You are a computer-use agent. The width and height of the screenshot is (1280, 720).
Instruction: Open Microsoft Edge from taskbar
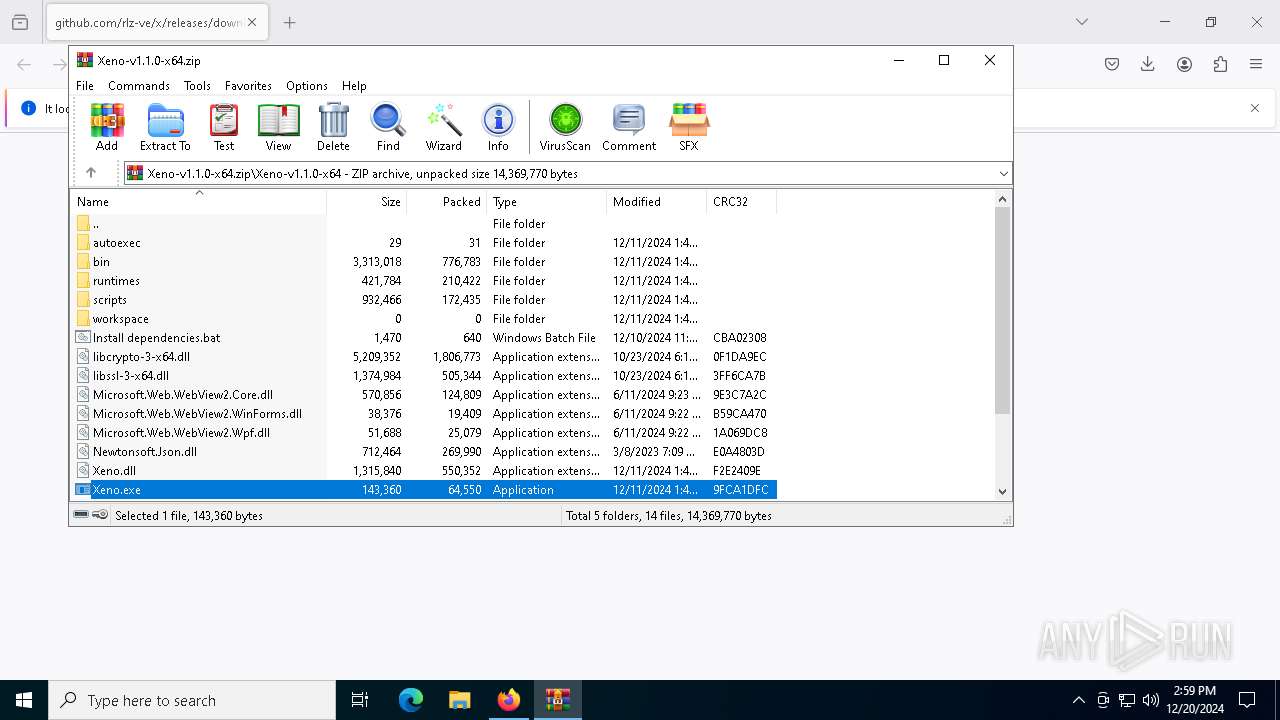tap(411, 700)
